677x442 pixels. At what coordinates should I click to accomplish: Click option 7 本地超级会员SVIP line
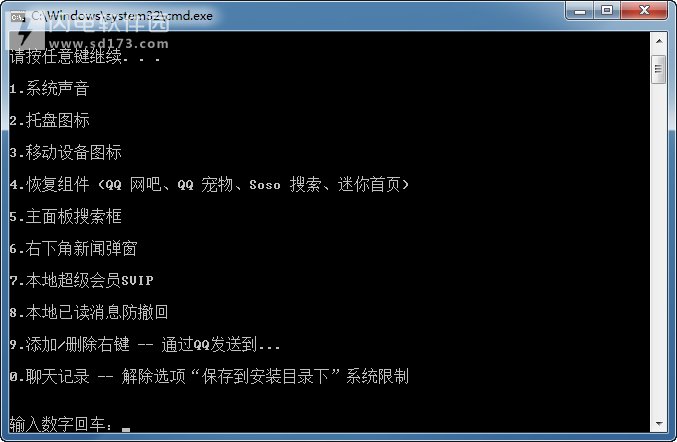point(82,280)
